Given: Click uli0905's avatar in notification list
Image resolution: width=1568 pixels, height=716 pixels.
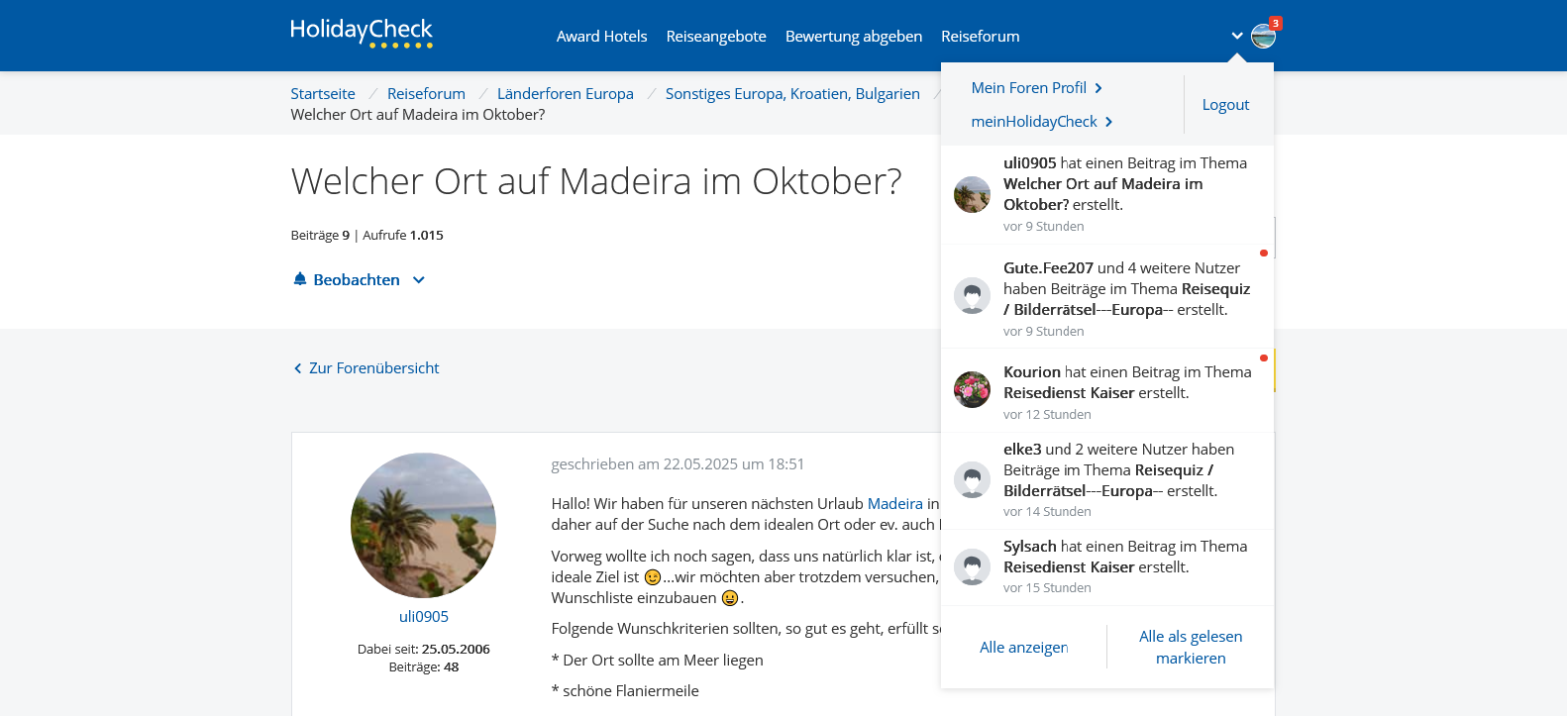Looking at the screenshot, I should 972,194.
